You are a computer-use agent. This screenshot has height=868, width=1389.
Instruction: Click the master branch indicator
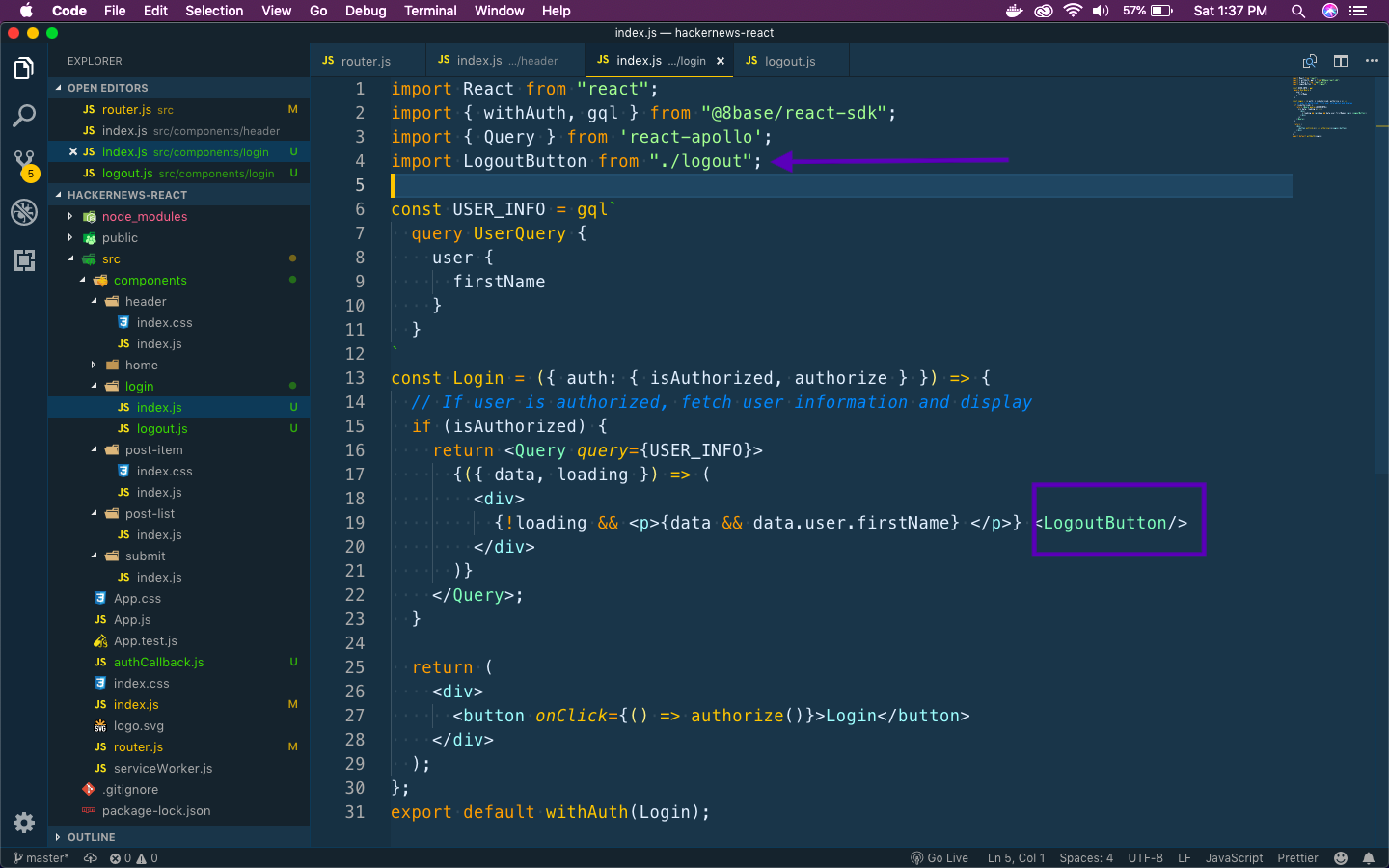click(41, 858)
